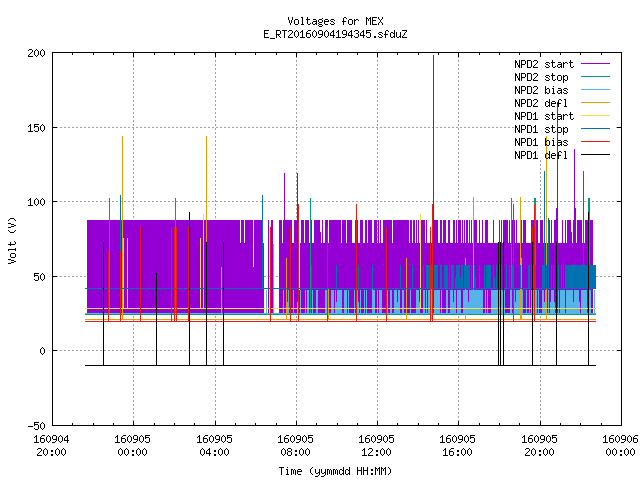Click the y-axis tick value 150
Image resolution: width=640 pixels, height=480 pixels.
pos(36,128)
